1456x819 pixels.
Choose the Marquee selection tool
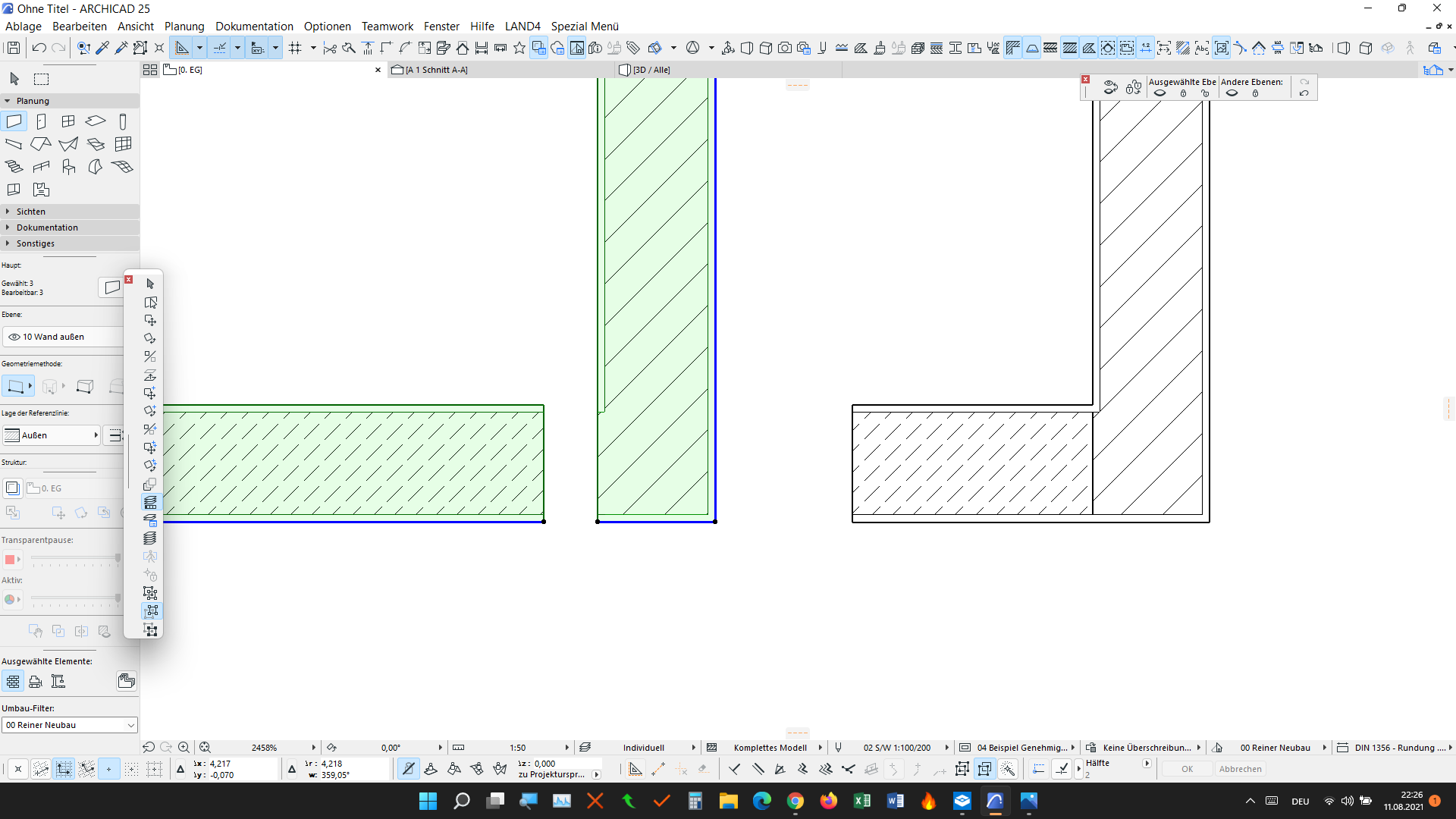pos(42,79)
